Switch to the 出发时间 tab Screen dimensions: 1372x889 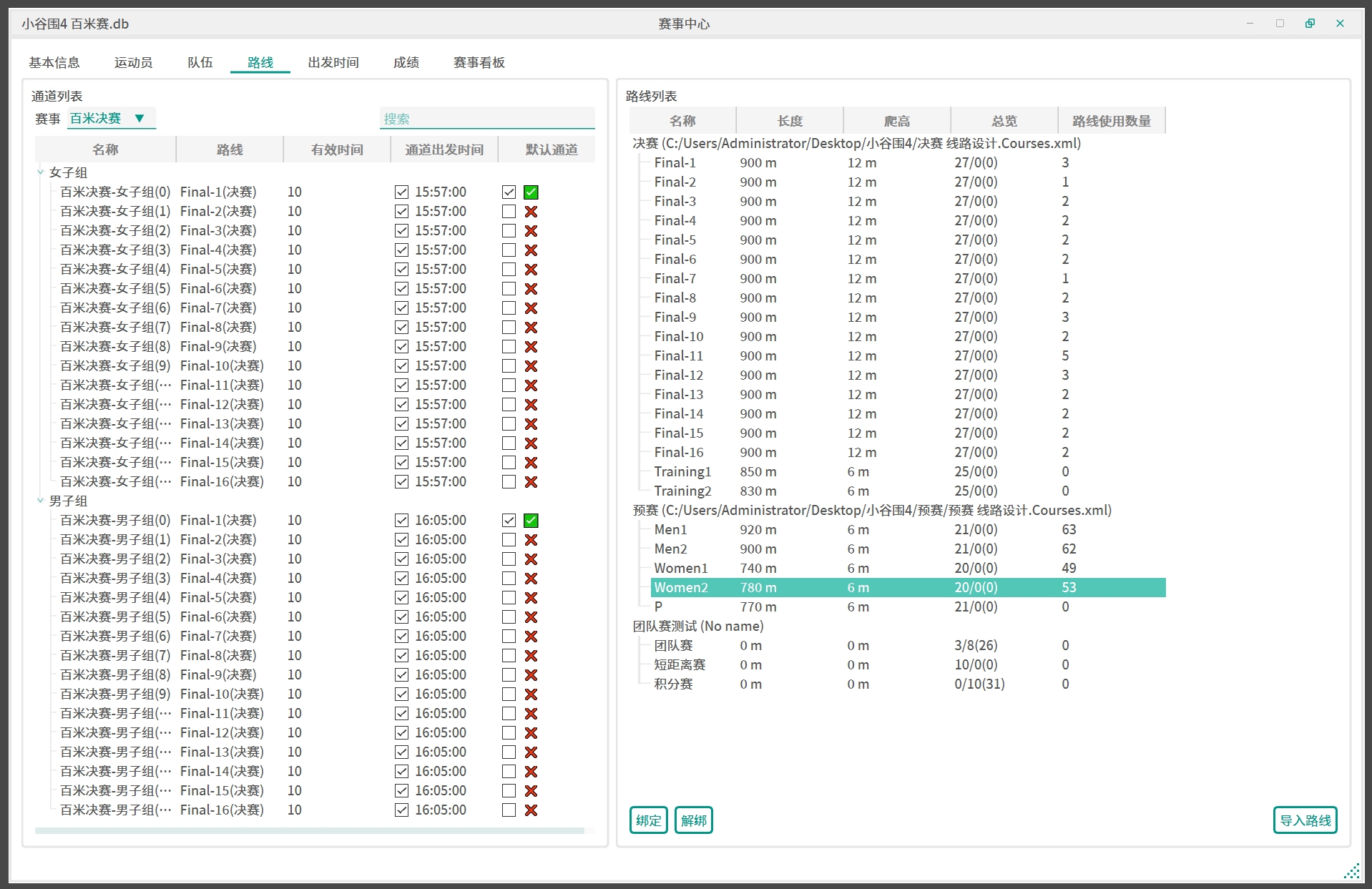point(333,62)
